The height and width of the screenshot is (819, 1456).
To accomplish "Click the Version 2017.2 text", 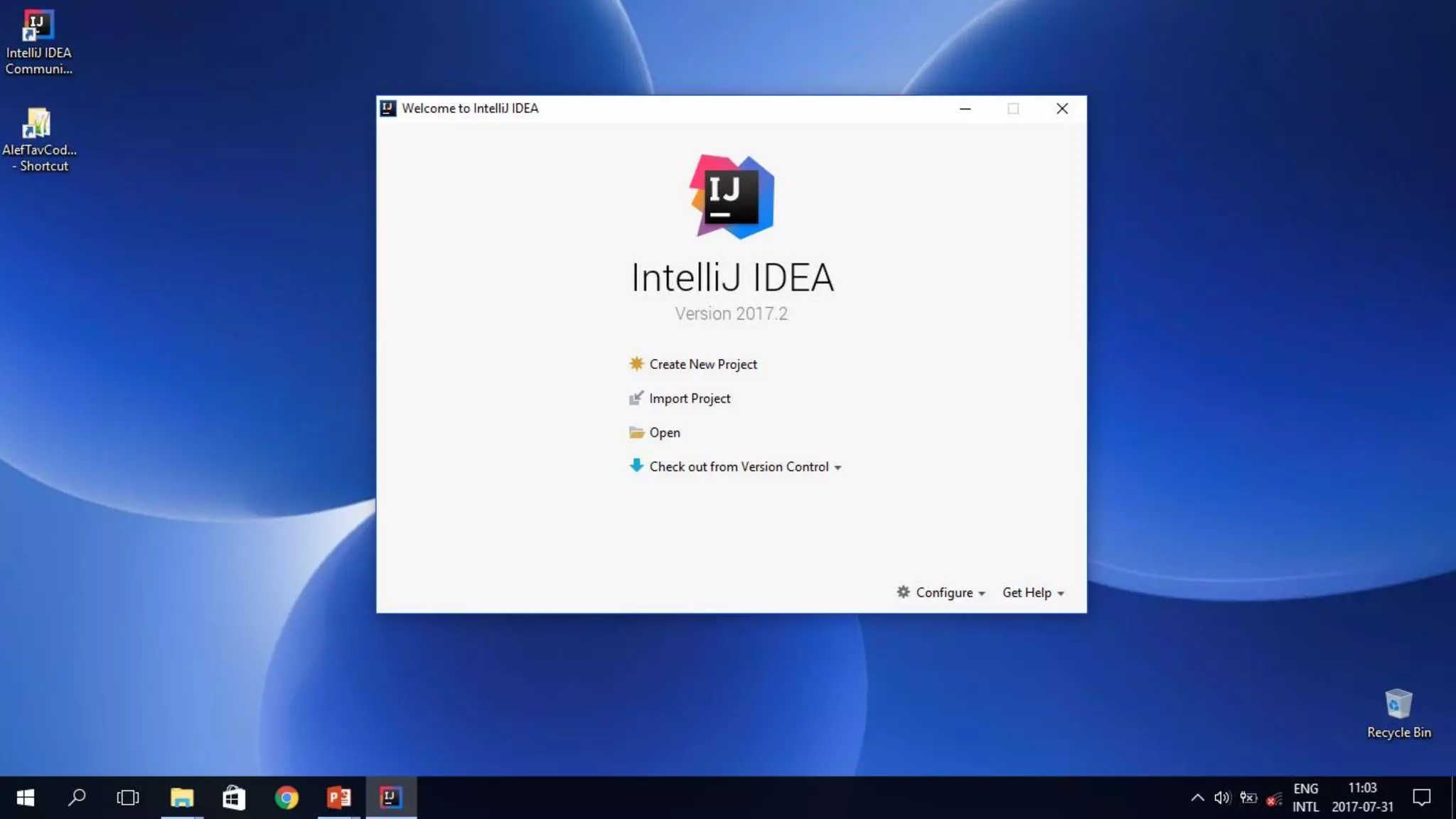I will 731,314.
